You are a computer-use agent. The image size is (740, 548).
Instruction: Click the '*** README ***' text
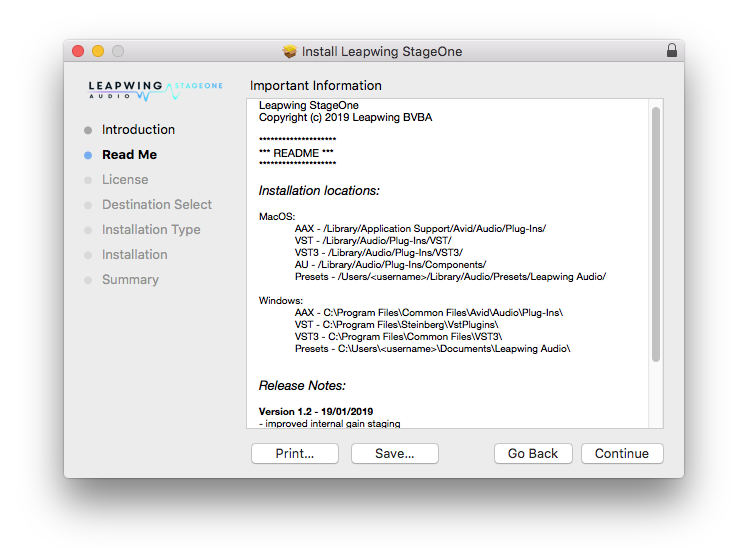click(296, 153)
